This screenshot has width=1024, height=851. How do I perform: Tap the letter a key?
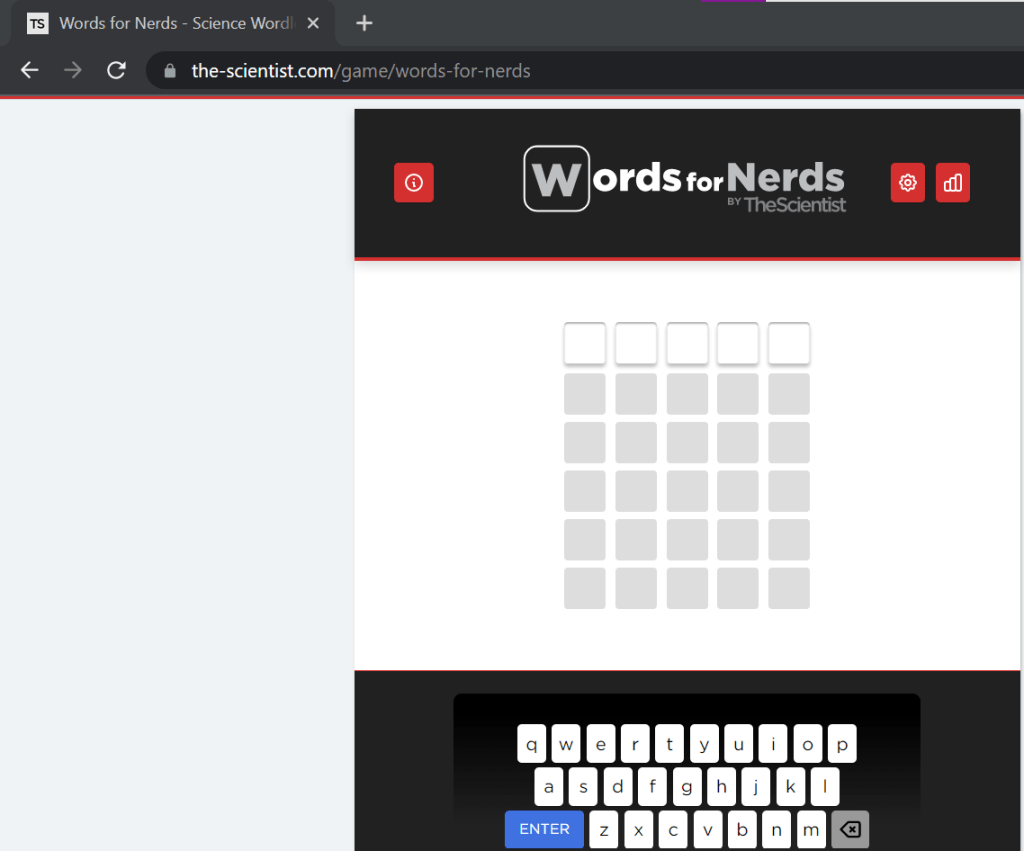(549, 787)
